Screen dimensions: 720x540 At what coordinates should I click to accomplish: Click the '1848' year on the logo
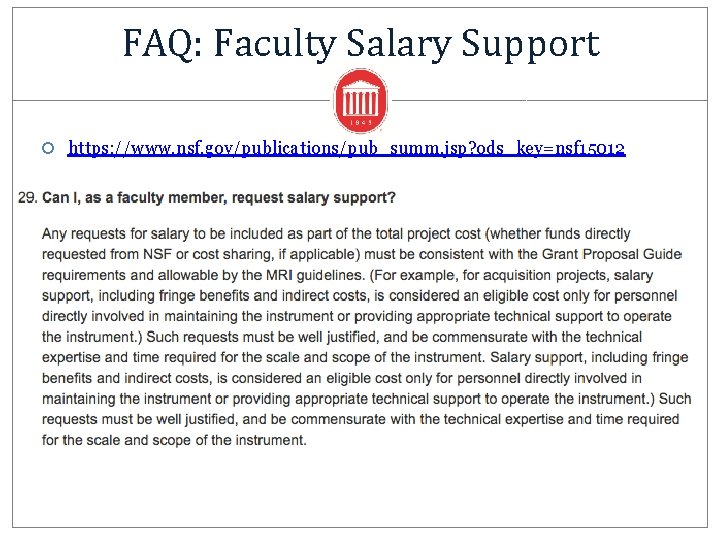tap(361, 123)
